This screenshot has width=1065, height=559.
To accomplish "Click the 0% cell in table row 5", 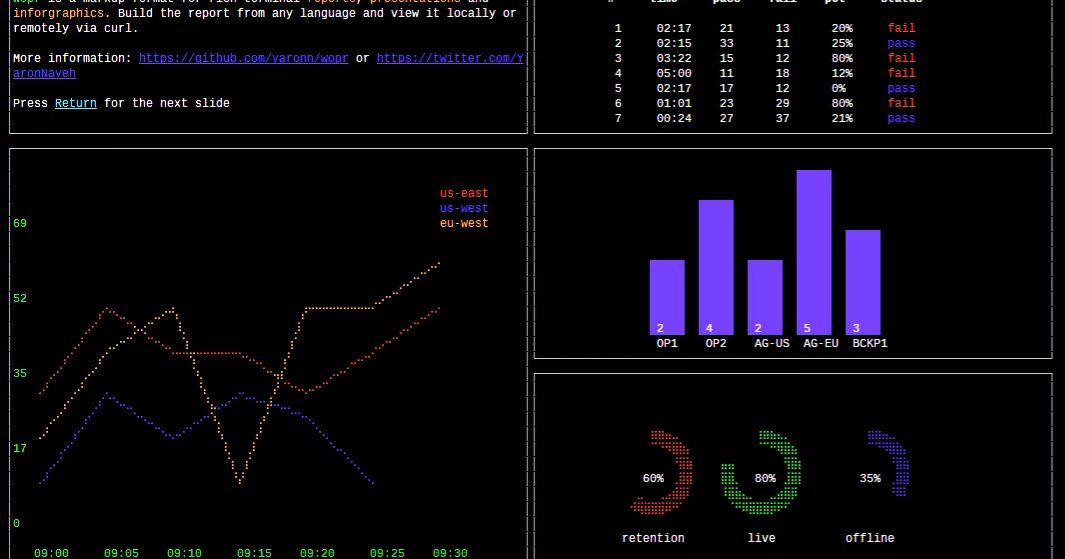I will 839,88.
